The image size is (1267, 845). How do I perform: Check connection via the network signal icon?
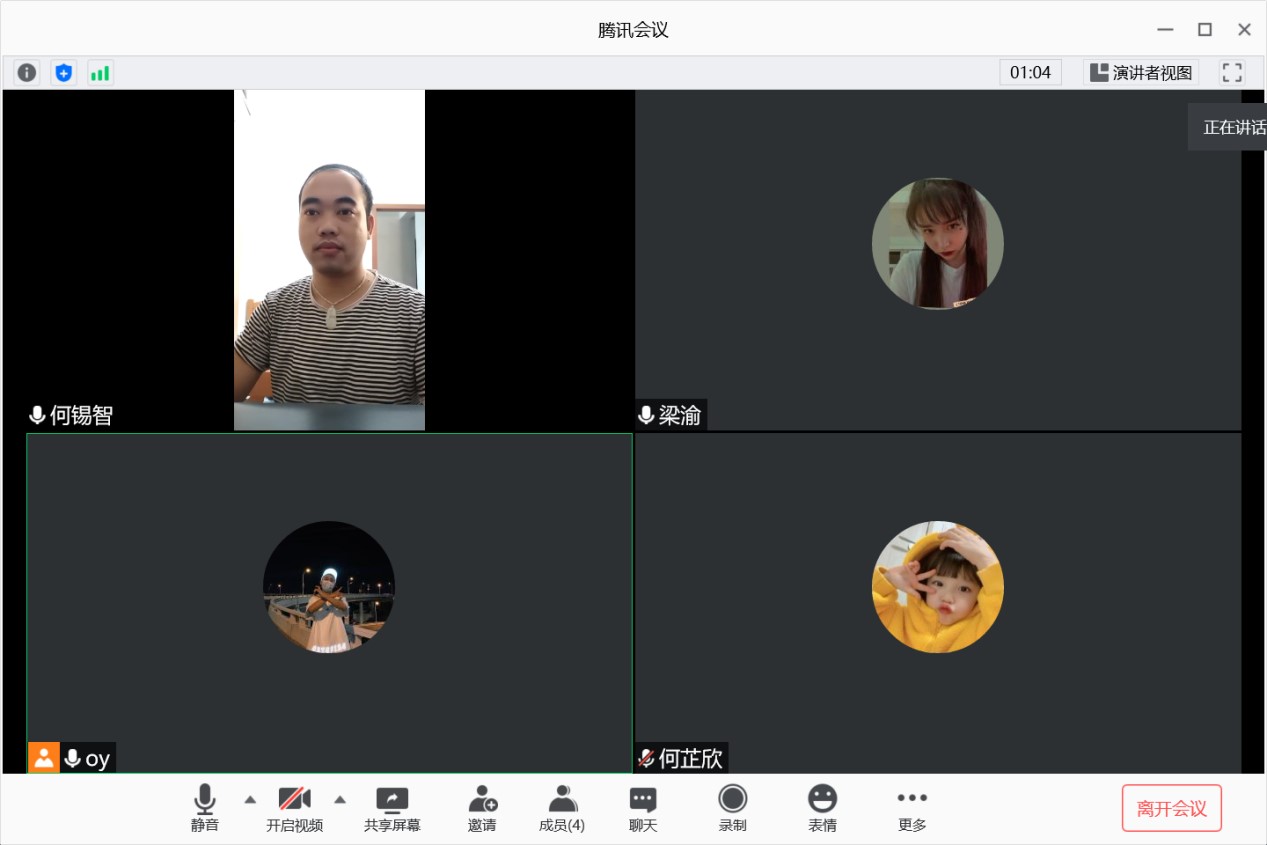pyautogui.click(x=99, y=72)
